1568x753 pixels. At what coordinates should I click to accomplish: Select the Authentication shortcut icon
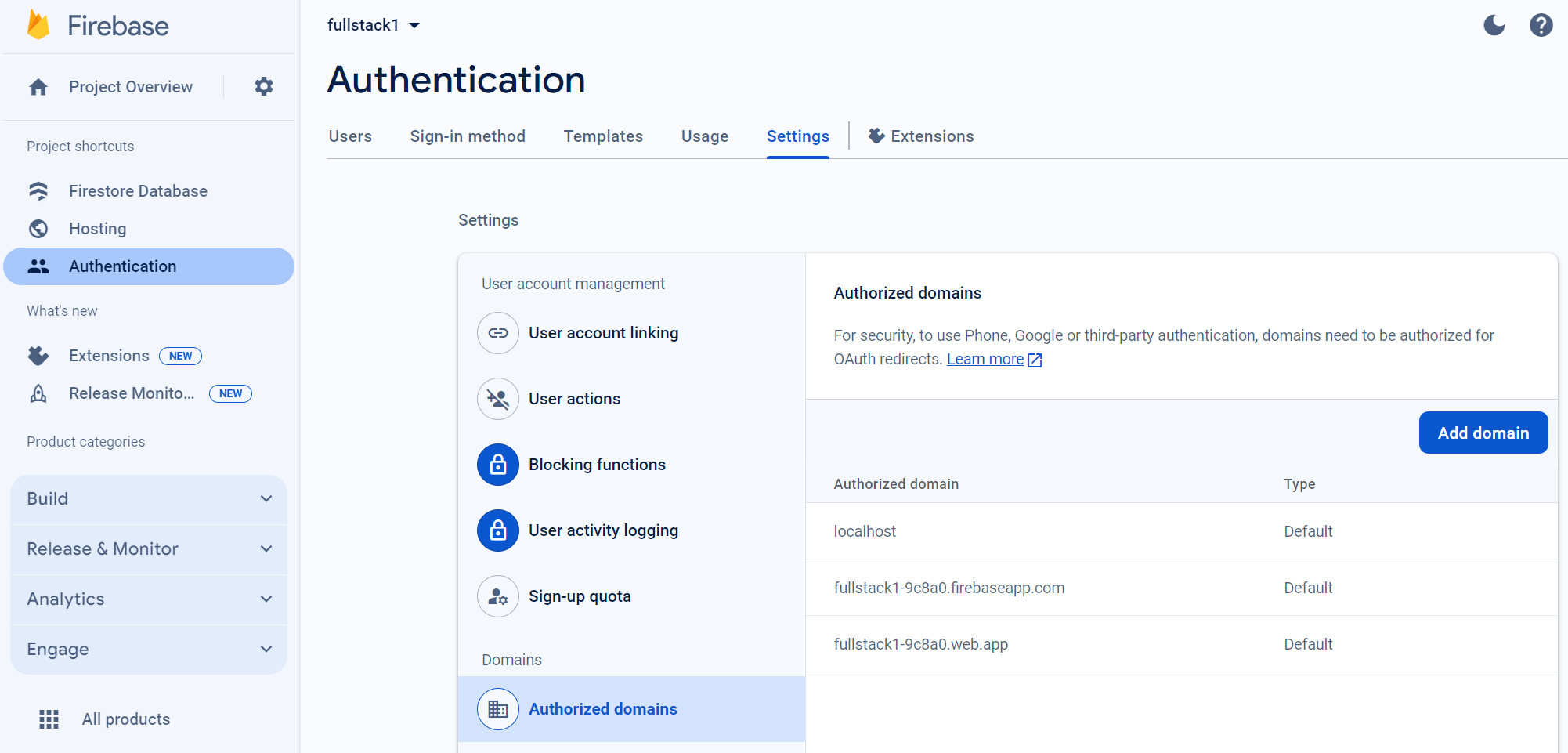pyautogui.click(x=38, y=266)
